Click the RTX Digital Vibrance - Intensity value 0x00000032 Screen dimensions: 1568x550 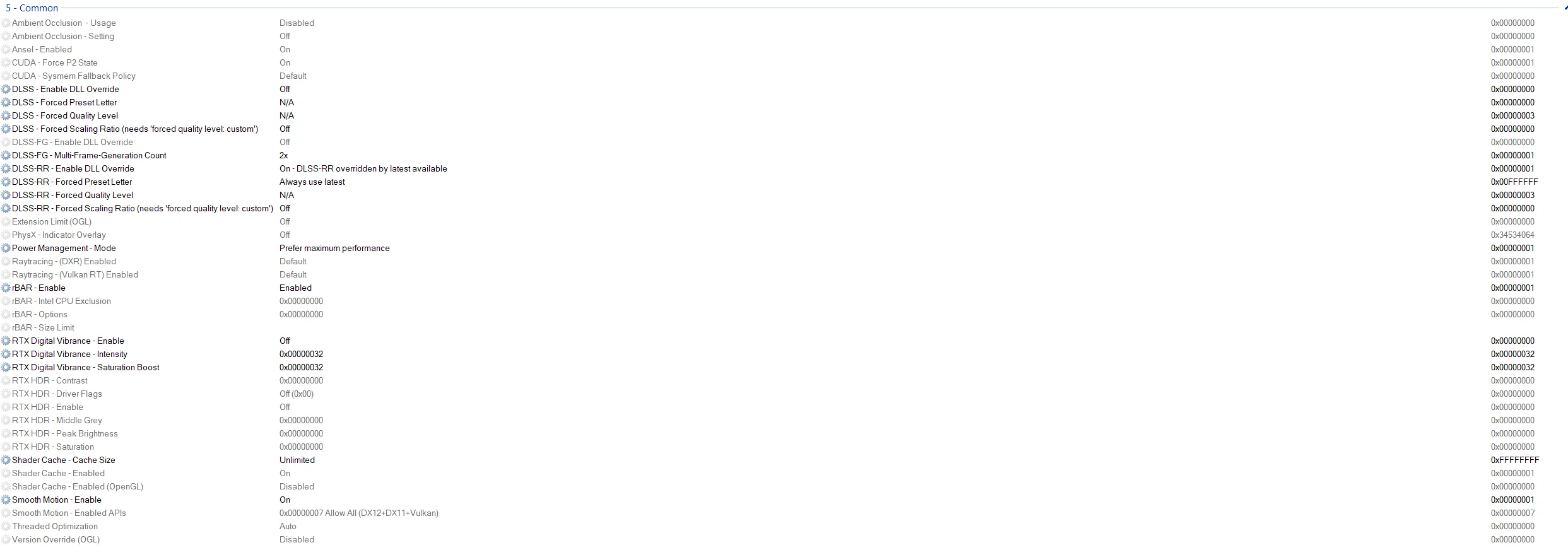click(301, 354)
